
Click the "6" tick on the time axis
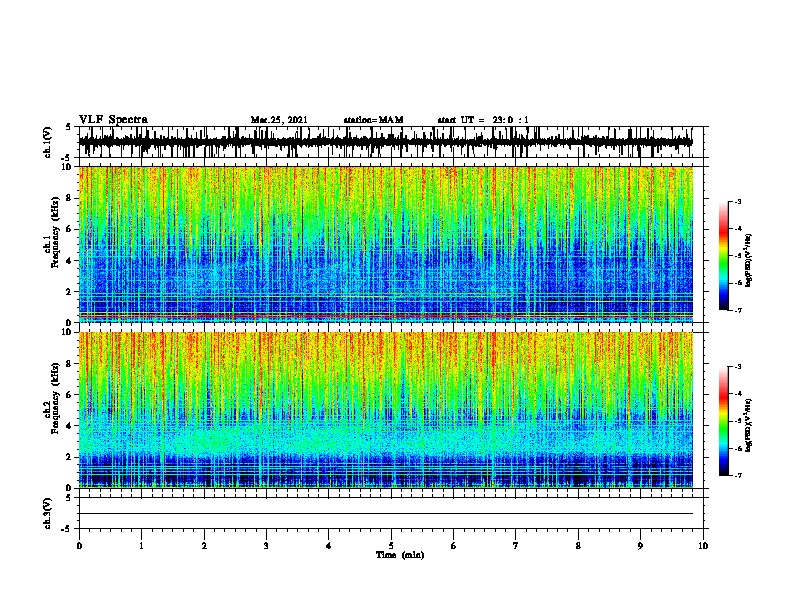coord(454,546)
